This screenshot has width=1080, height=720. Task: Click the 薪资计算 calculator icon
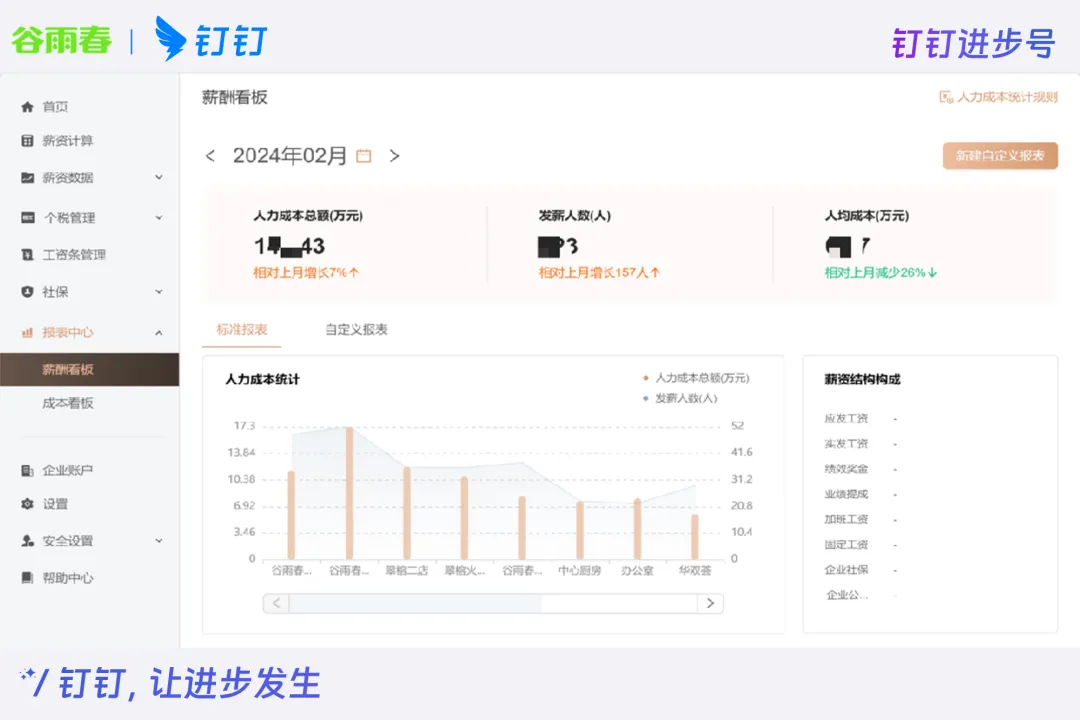tap(28, 141)
